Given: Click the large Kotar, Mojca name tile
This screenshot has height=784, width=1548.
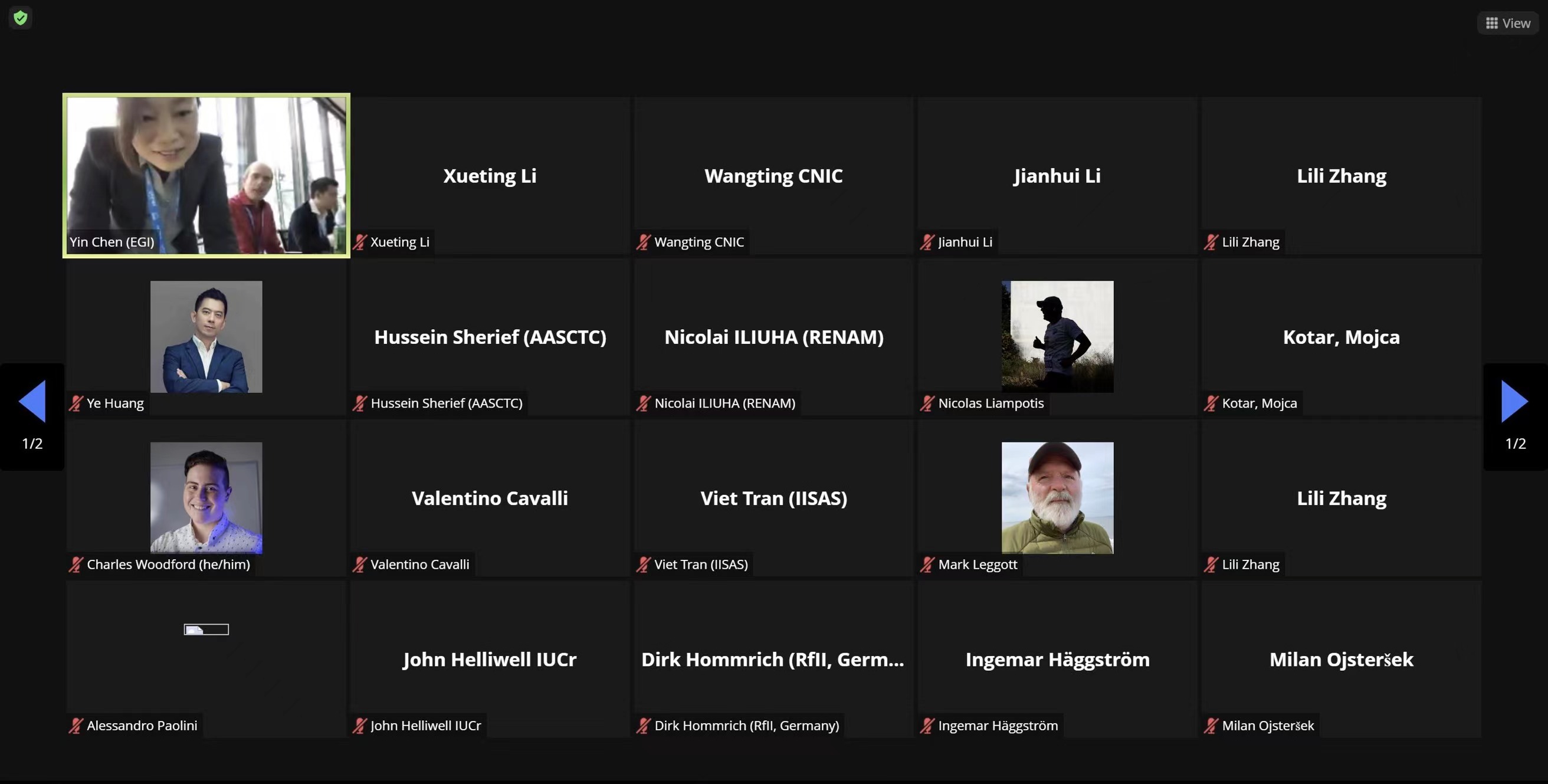Looking at the screenshot, I should (x=1341, y=337).
